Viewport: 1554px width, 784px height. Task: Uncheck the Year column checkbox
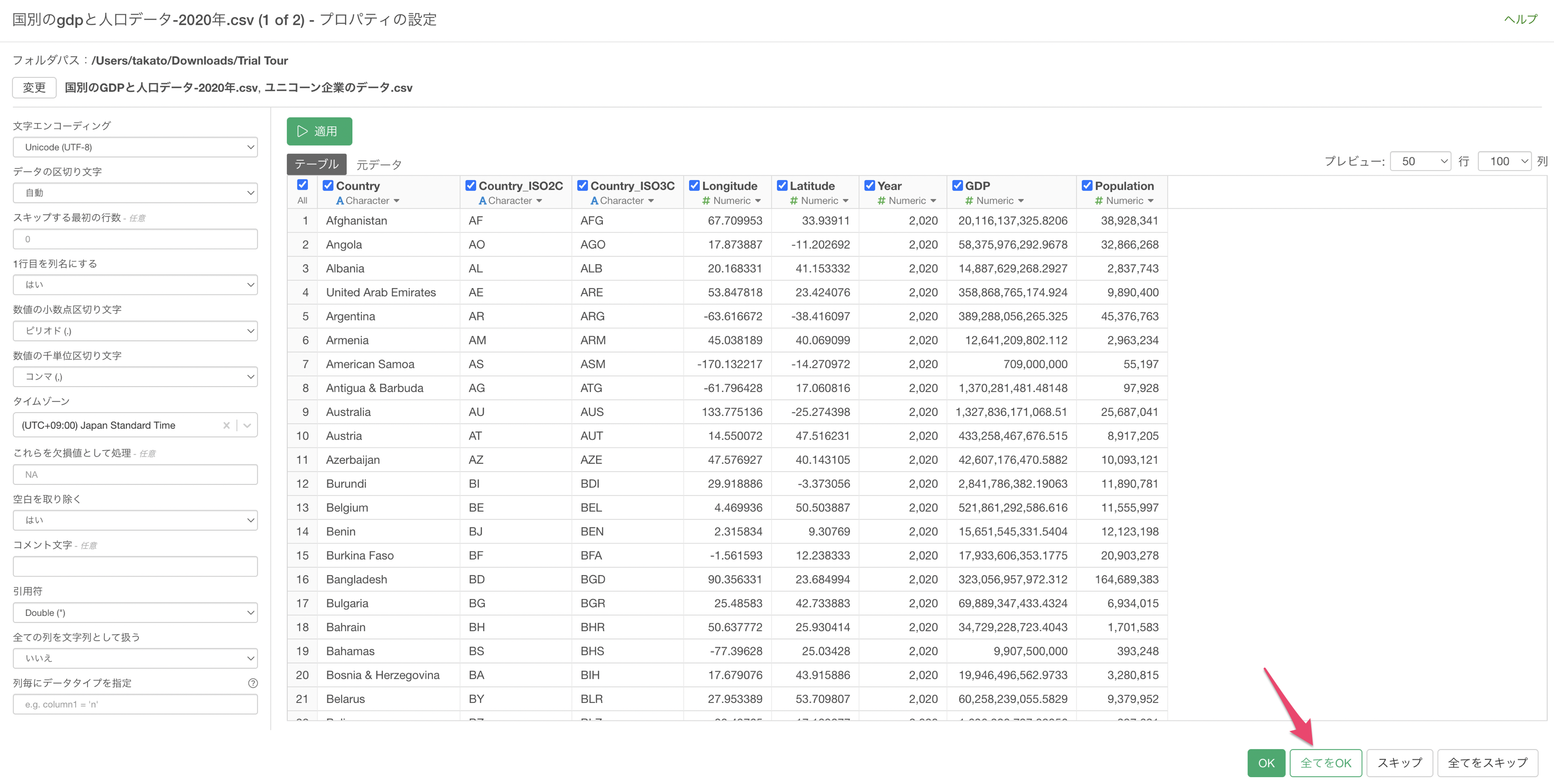869,185
